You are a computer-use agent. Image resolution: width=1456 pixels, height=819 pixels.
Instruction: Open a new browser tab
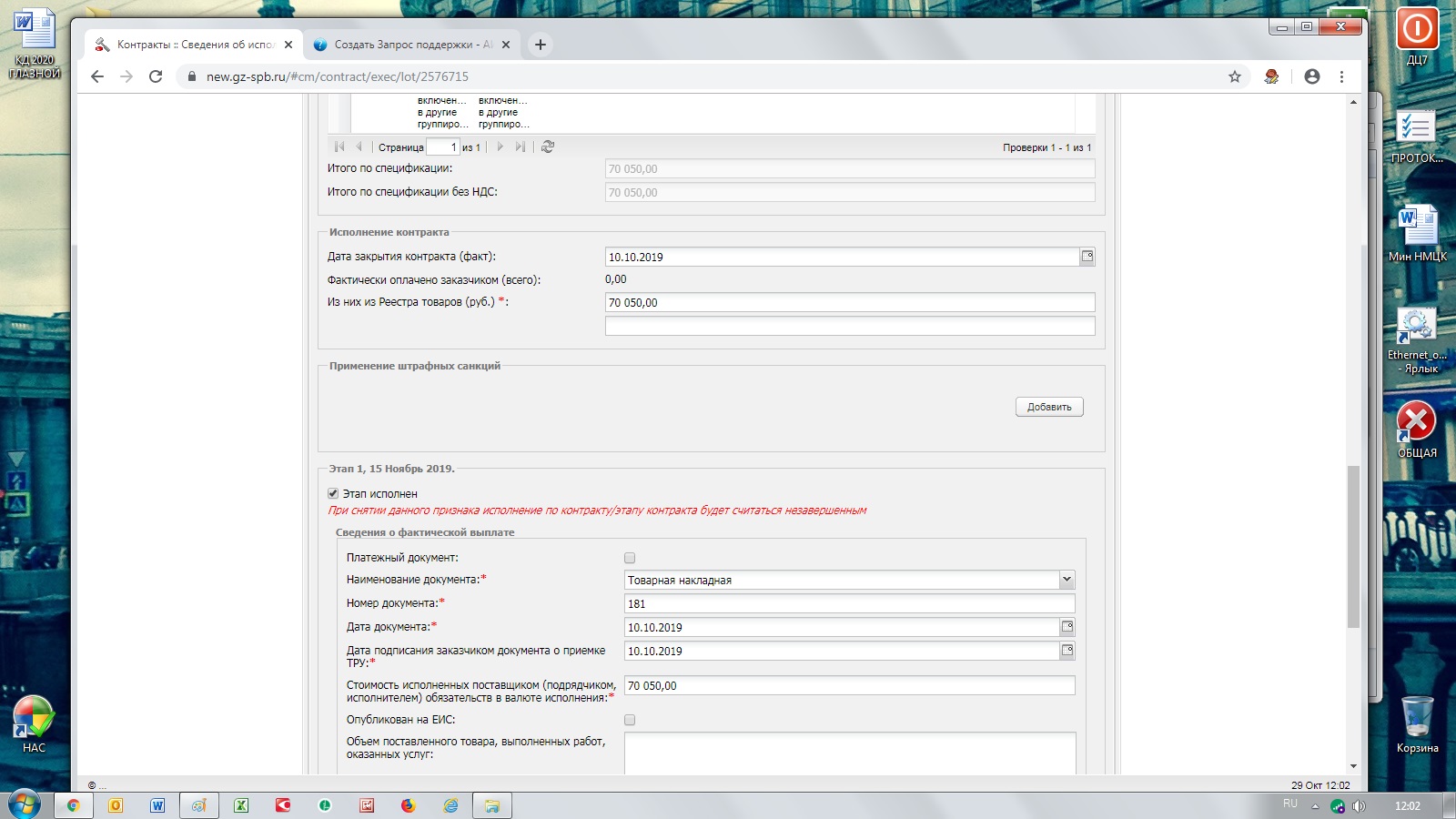540,45
